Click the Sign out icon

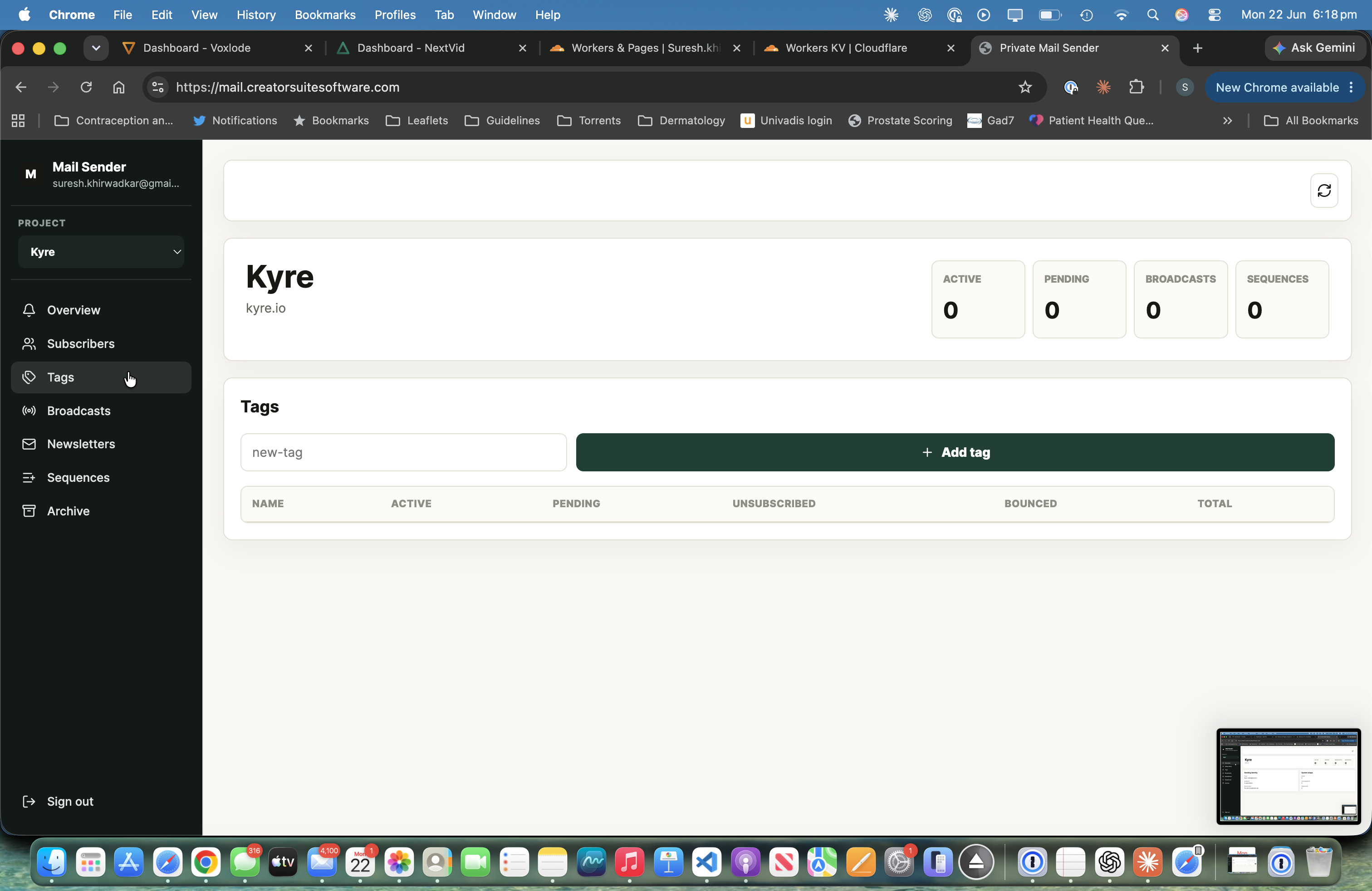pyautogui.click(x=29, y=801)
